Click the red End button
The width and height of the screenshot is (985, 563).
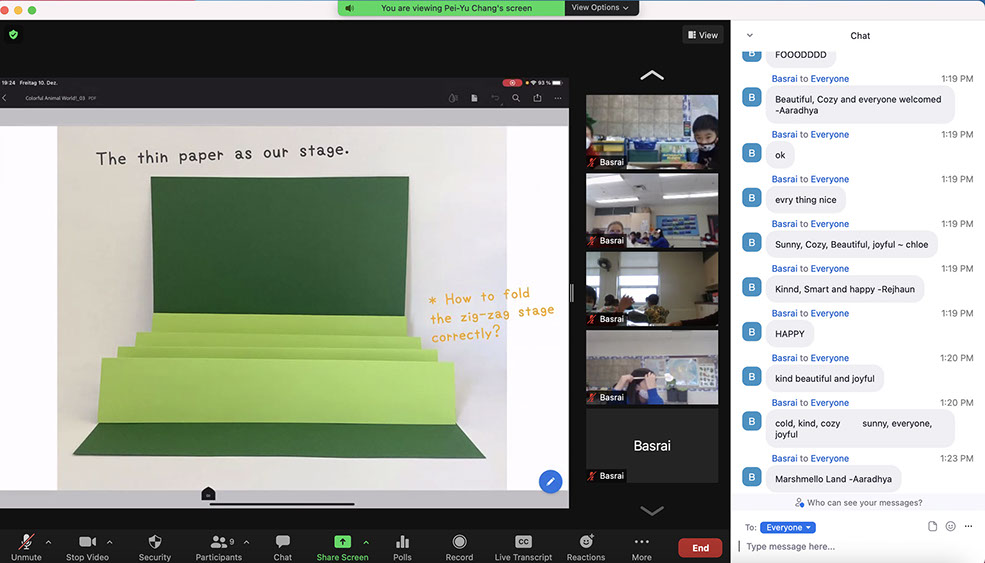(700, 547)
